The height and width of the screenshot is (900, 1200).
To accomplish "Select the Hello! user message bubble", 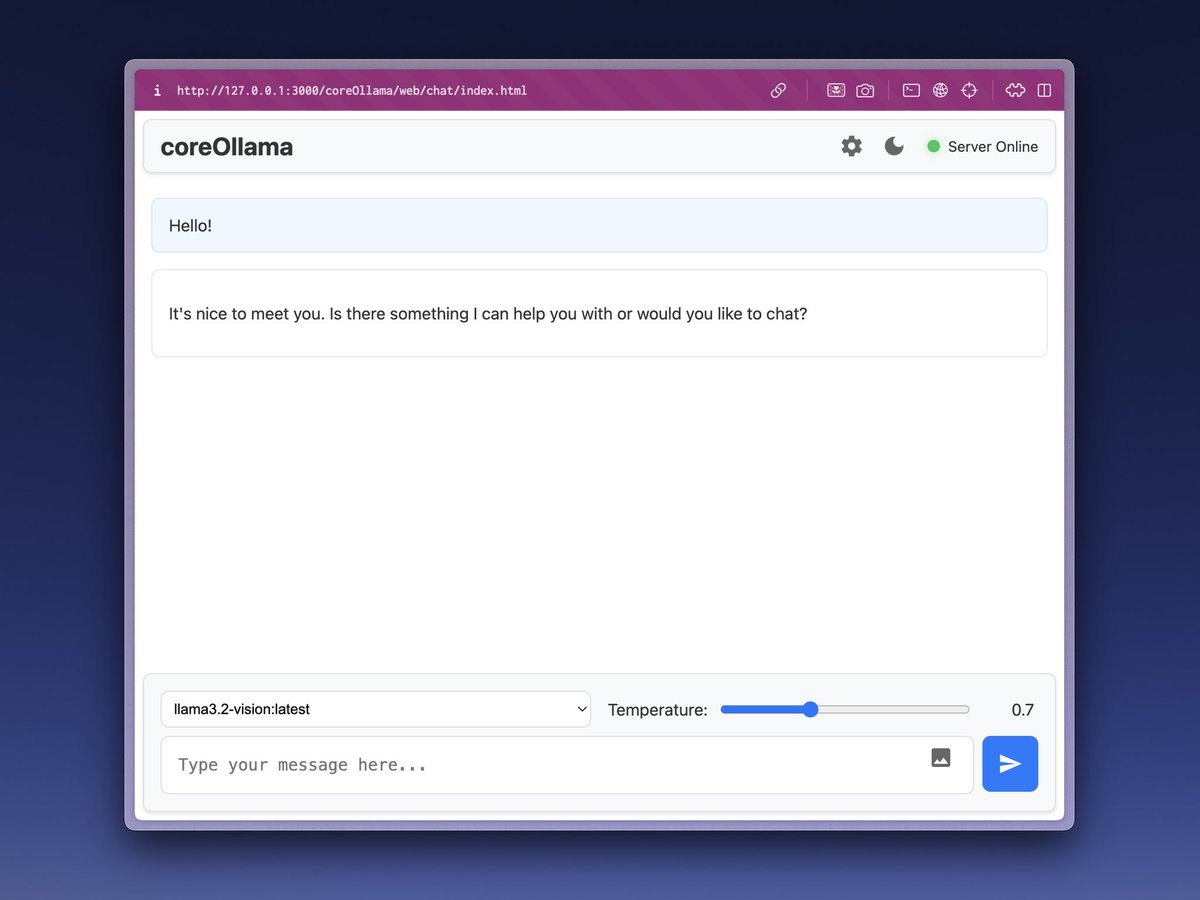I will click(x=599, y=225).
